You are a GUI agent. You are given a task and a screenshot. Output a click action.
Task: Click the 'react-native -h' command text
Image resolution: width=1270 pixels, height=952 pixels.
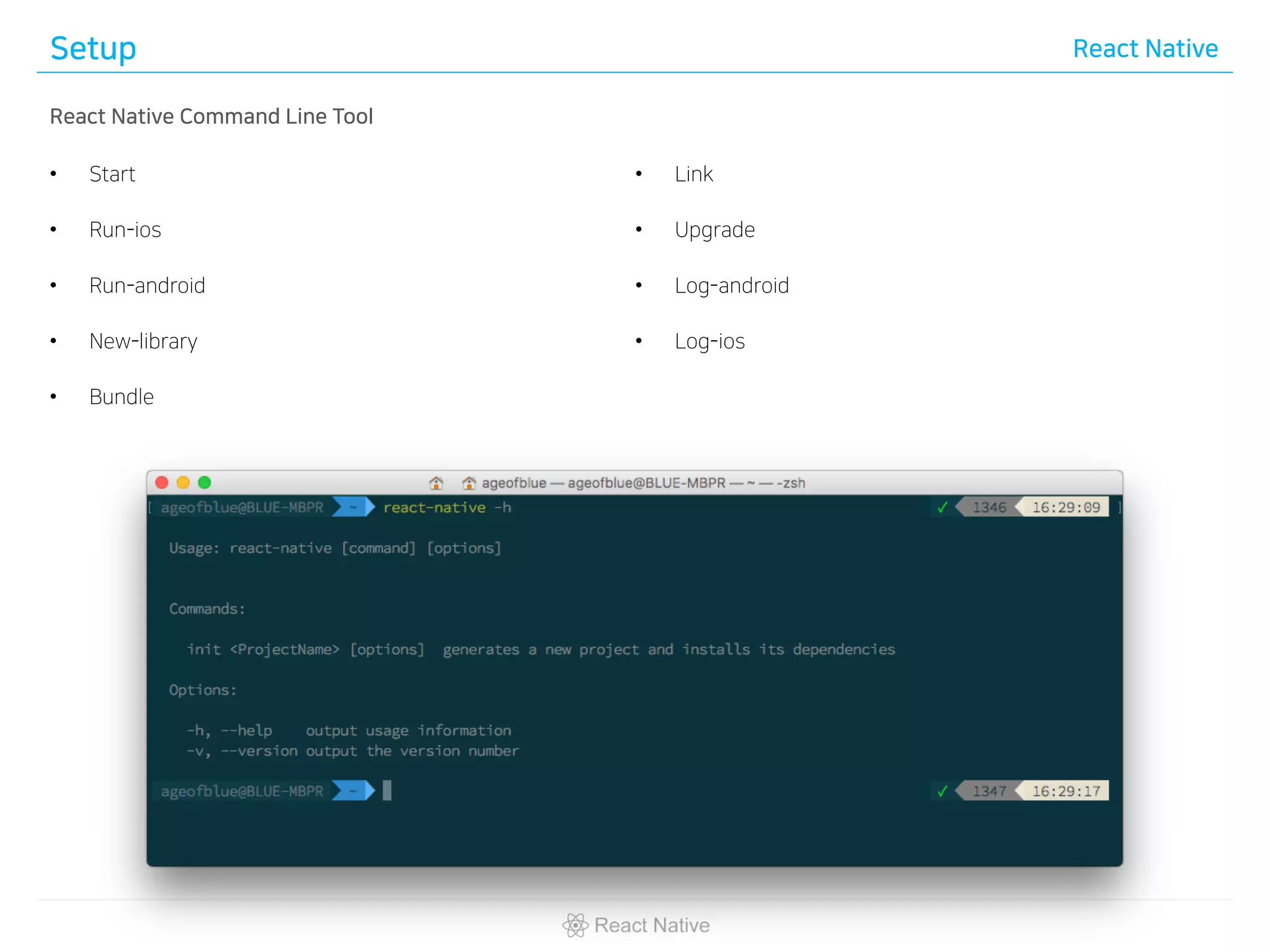447,508
